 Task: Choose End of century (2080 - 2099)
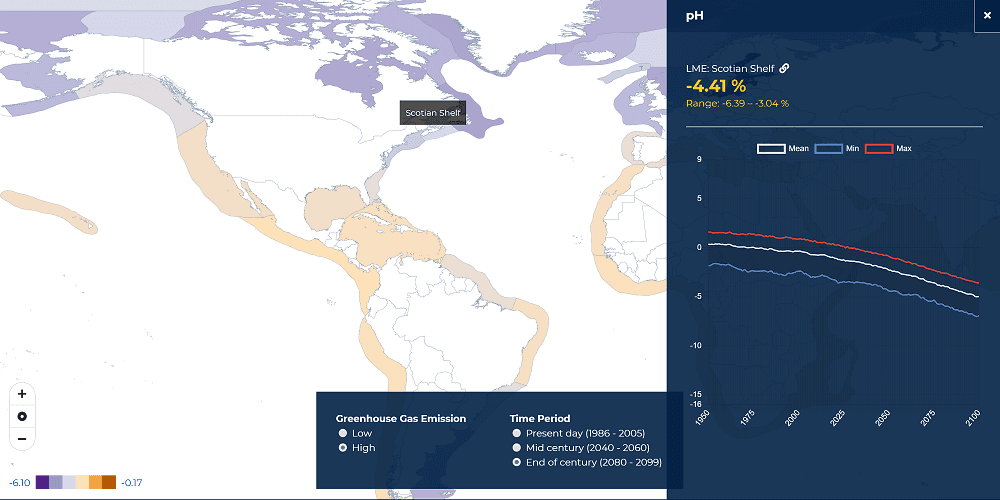point(517,463)
